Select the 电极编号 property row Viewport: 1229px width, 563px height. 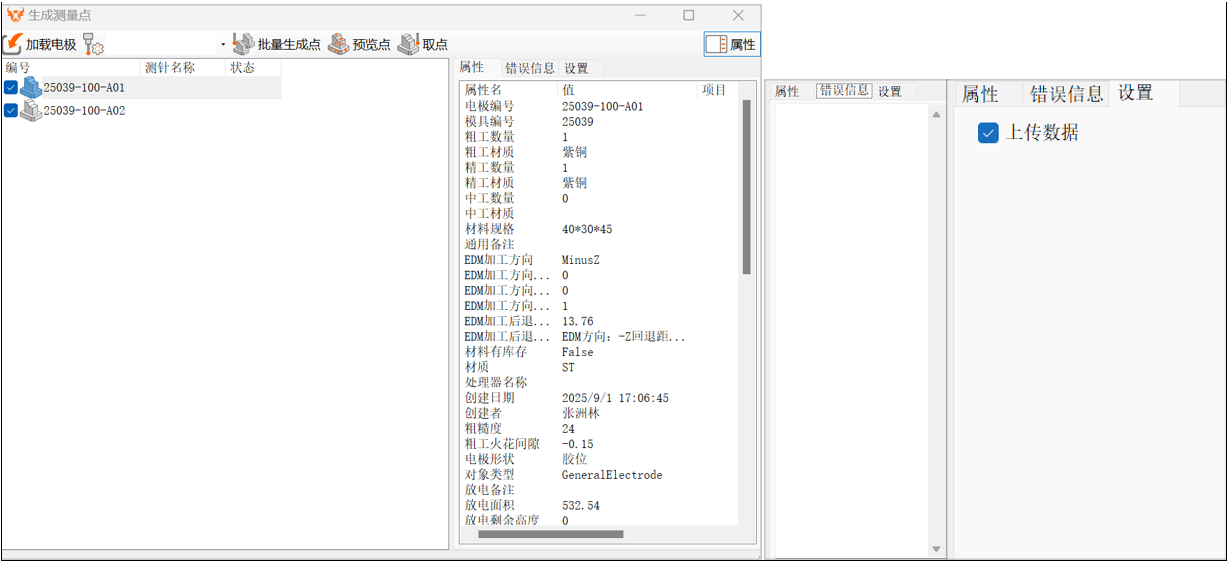pos(600,106)
